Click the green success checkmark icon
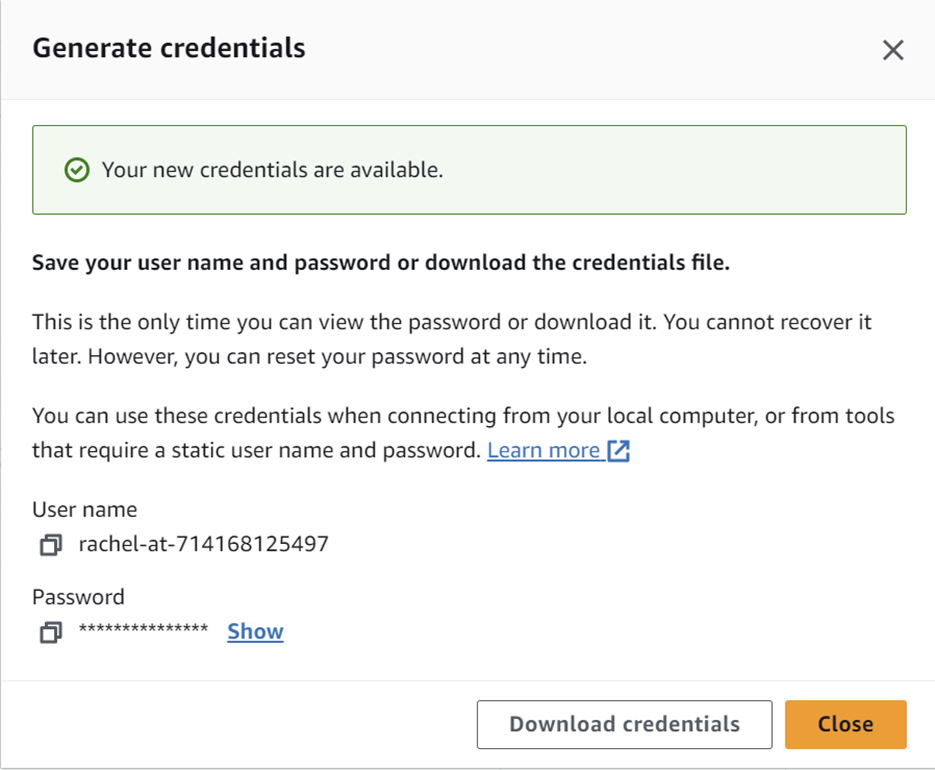 pyautogui.click(x=77, y=170)
